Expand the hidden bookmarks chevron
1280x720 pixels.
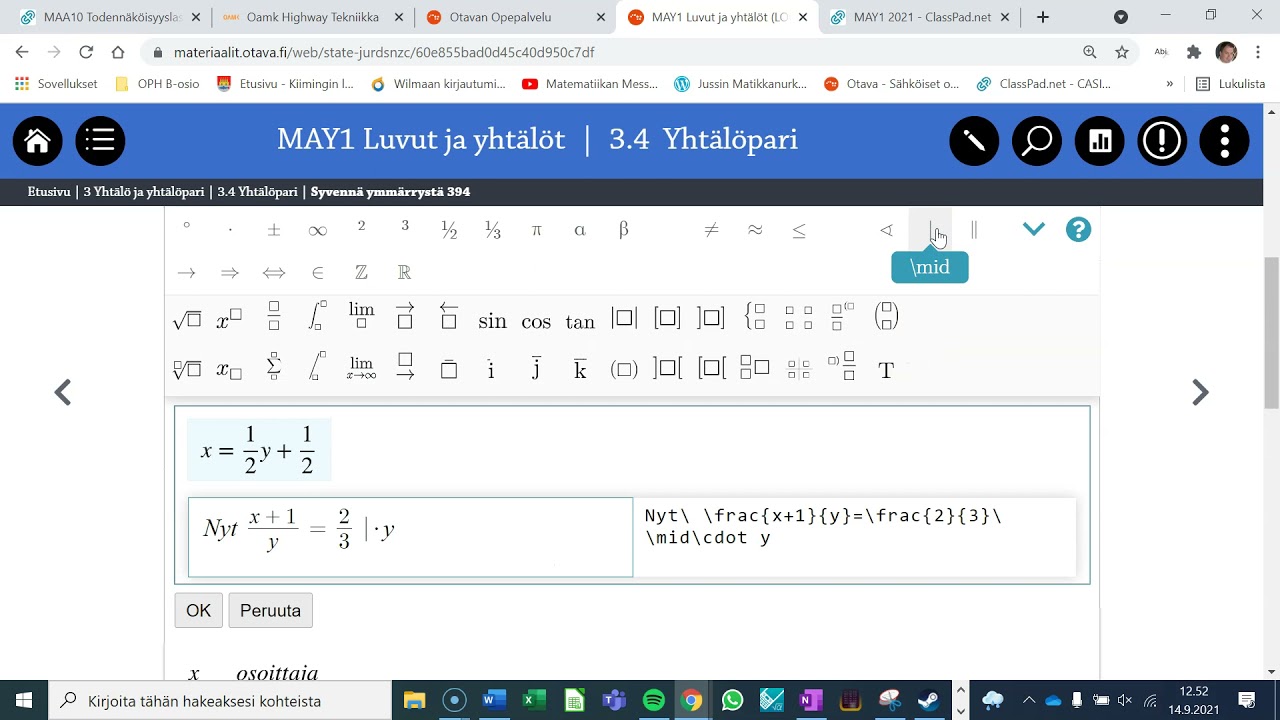click(x=1170, y=84)
